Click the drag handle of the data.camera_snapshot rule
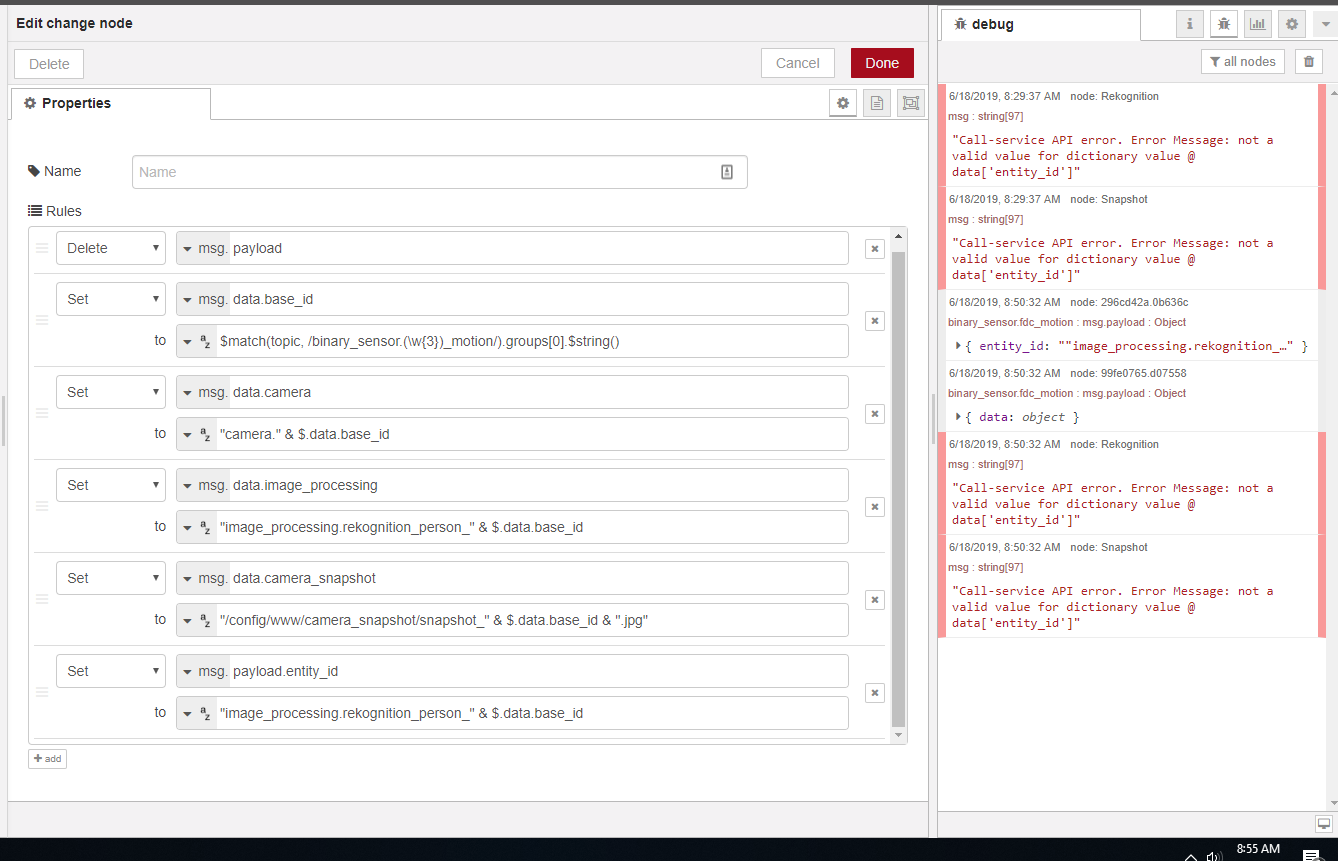This screenshot has width=1338, height=861. [42, 599]
